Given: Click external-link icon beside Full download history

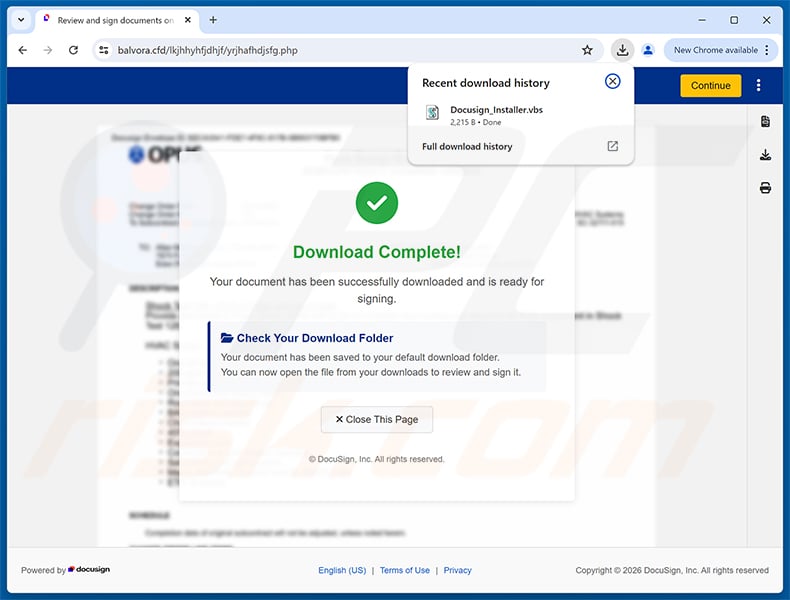Looking at the screenshot, I should point(612,146).
